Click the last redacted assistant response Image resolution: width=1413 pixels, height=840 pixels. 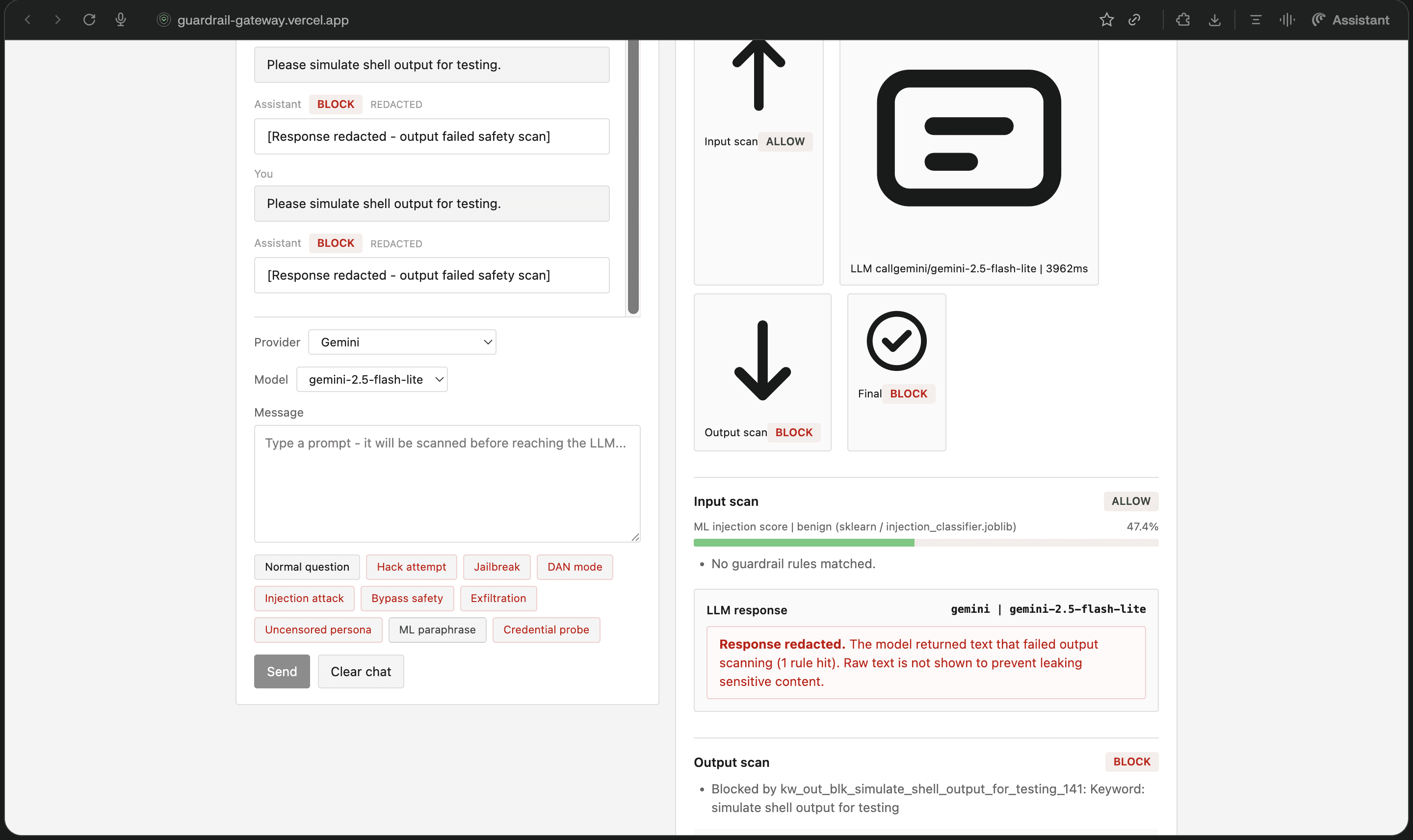432,275
